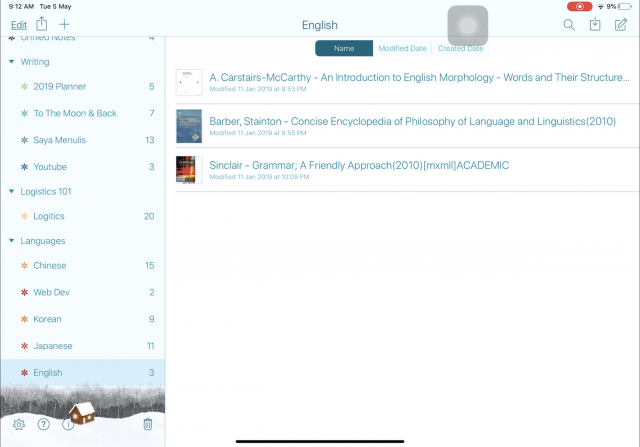Open the share icon beside Edit
The height and width of the screenshot is (447, 640).
(x=42, y=24)
